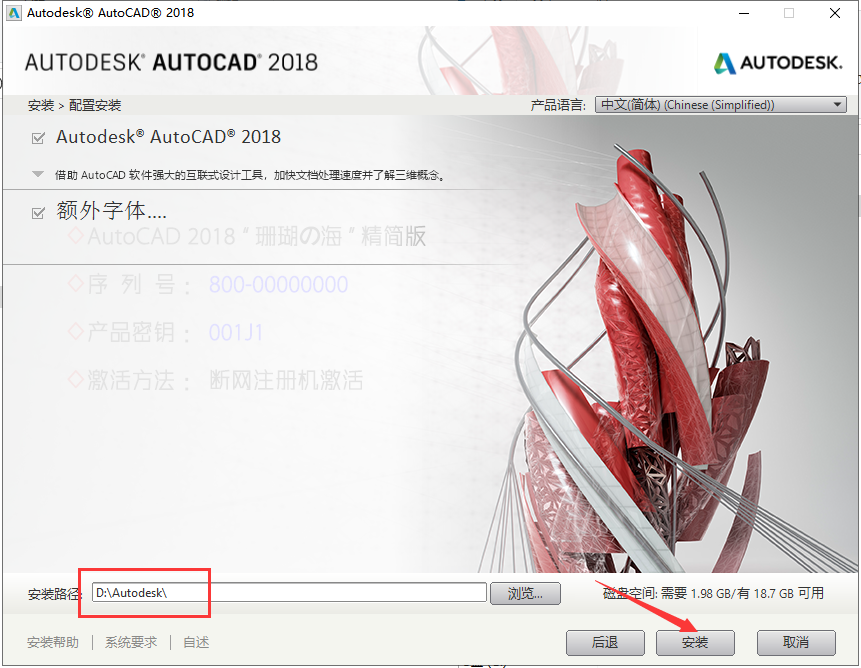Open the 产品语言 dropdown

(x=720, y=105)
